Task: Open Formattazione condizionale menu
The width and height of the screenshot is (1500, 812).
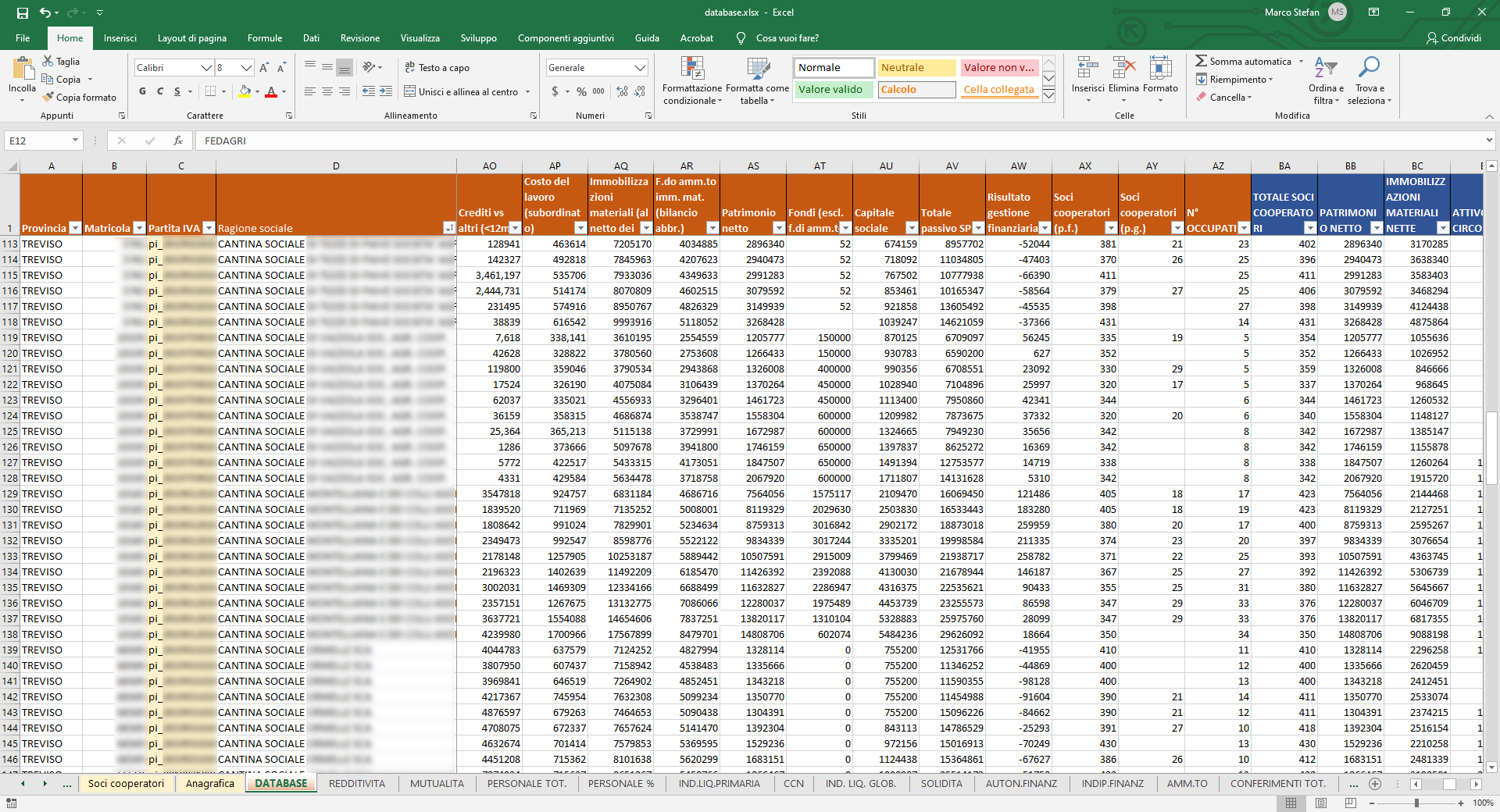Action: tap(692, 80)
